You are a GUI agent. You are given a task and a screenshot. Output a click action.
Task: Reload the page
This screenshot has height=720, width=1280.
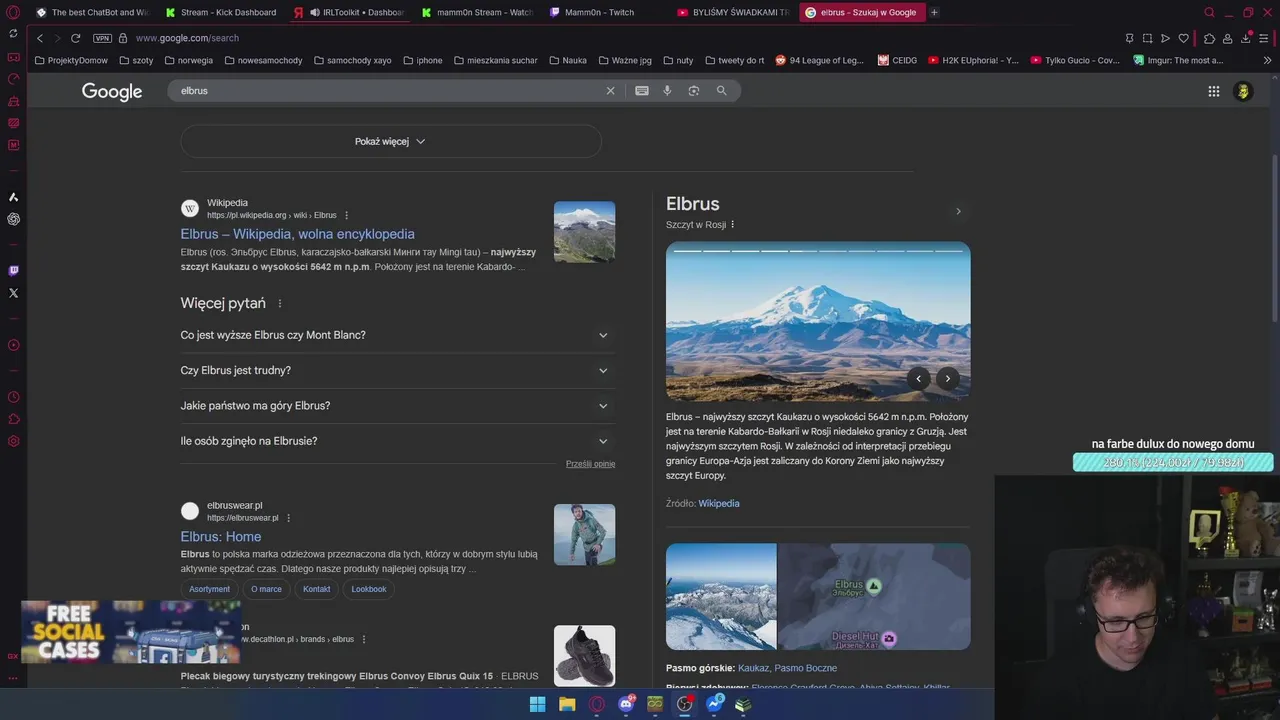pos(75,38)
